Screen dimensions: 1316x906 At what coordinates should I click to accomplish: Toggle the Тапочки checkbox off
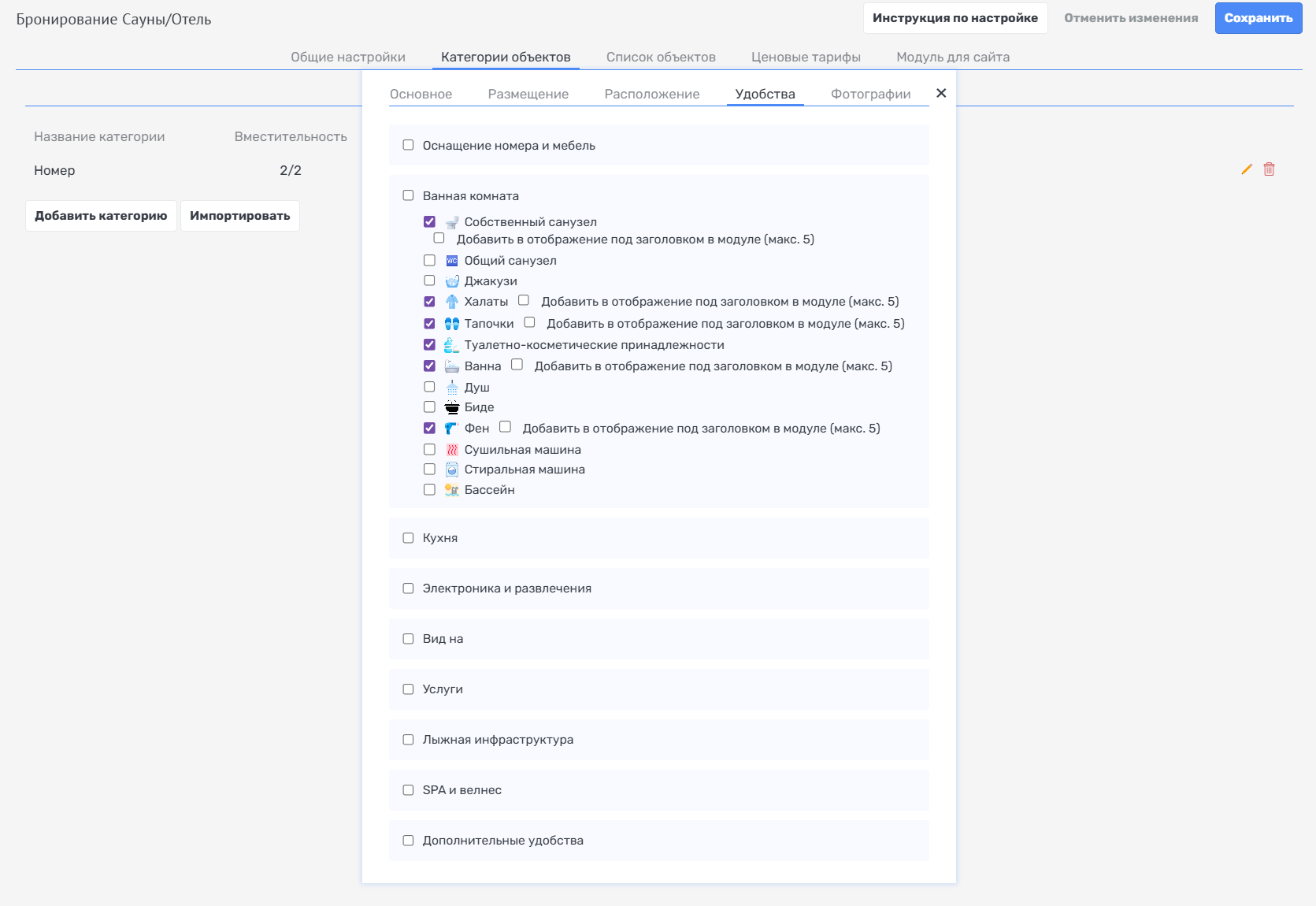click(x=429, y=324)
